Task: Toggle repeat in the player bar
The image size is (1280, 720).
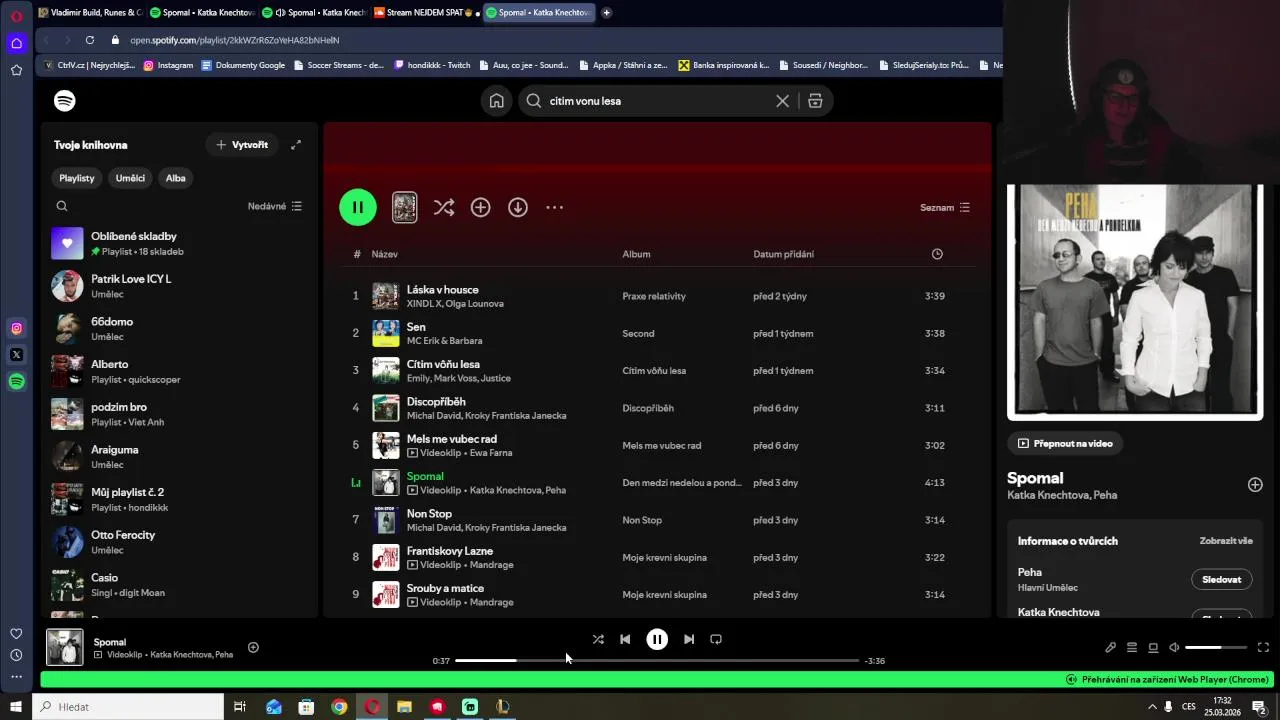Action: click(716, 639)
